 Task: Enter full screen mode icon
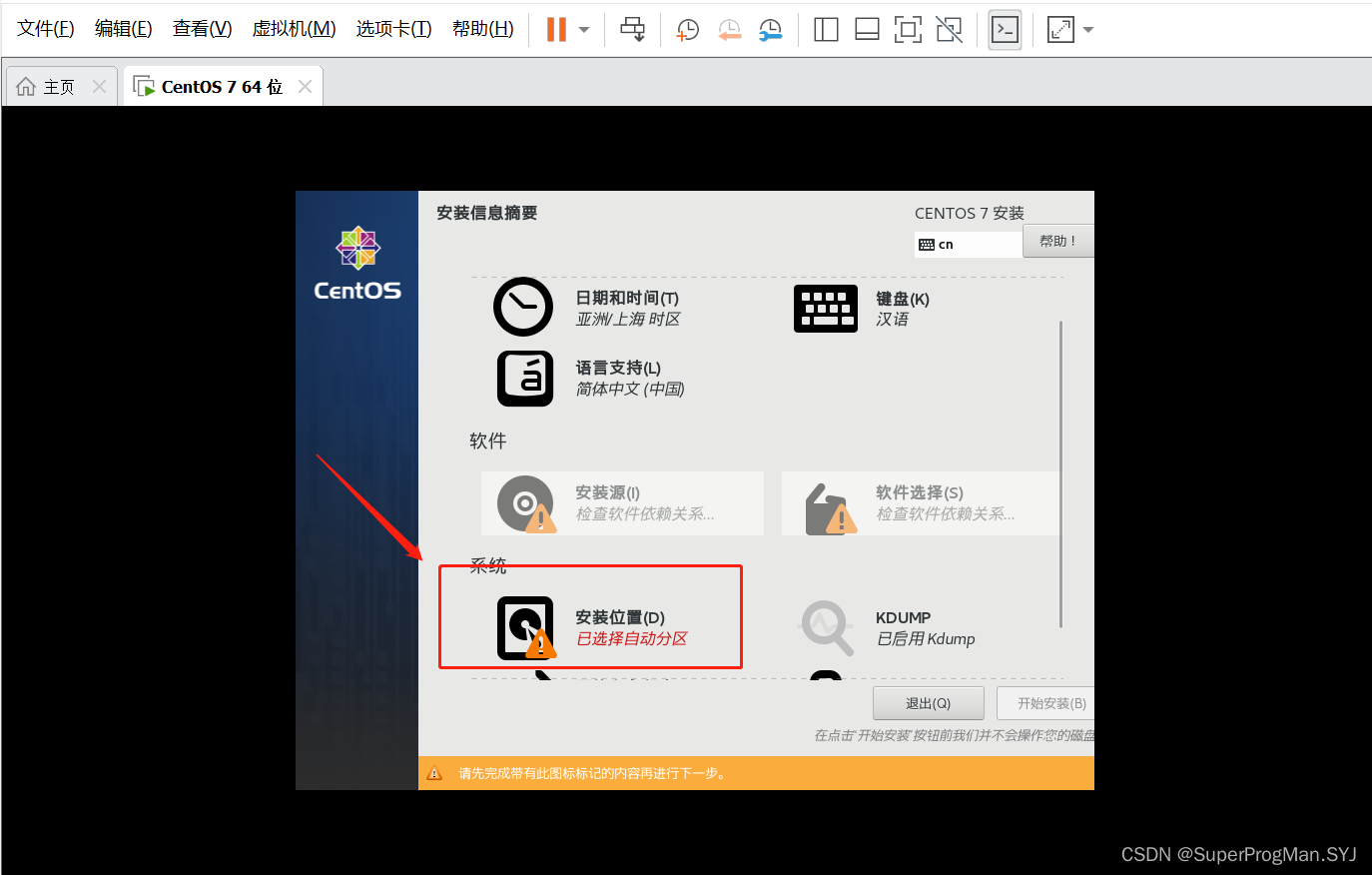pyautogui.click(x=908, y=30)
